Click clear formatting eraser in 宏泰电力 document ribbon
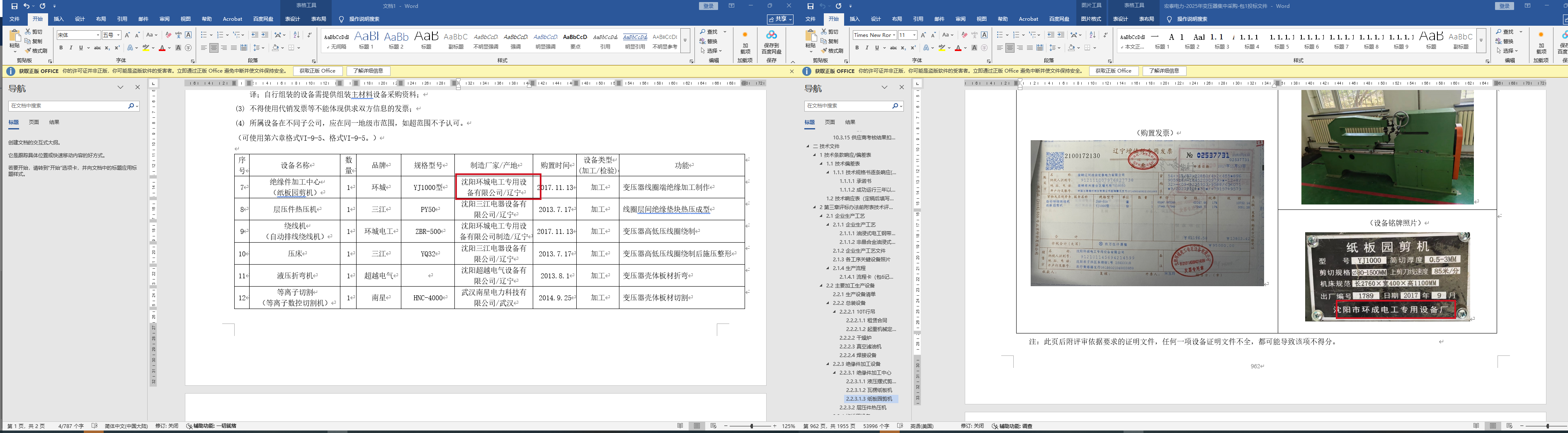 [964, 35]
